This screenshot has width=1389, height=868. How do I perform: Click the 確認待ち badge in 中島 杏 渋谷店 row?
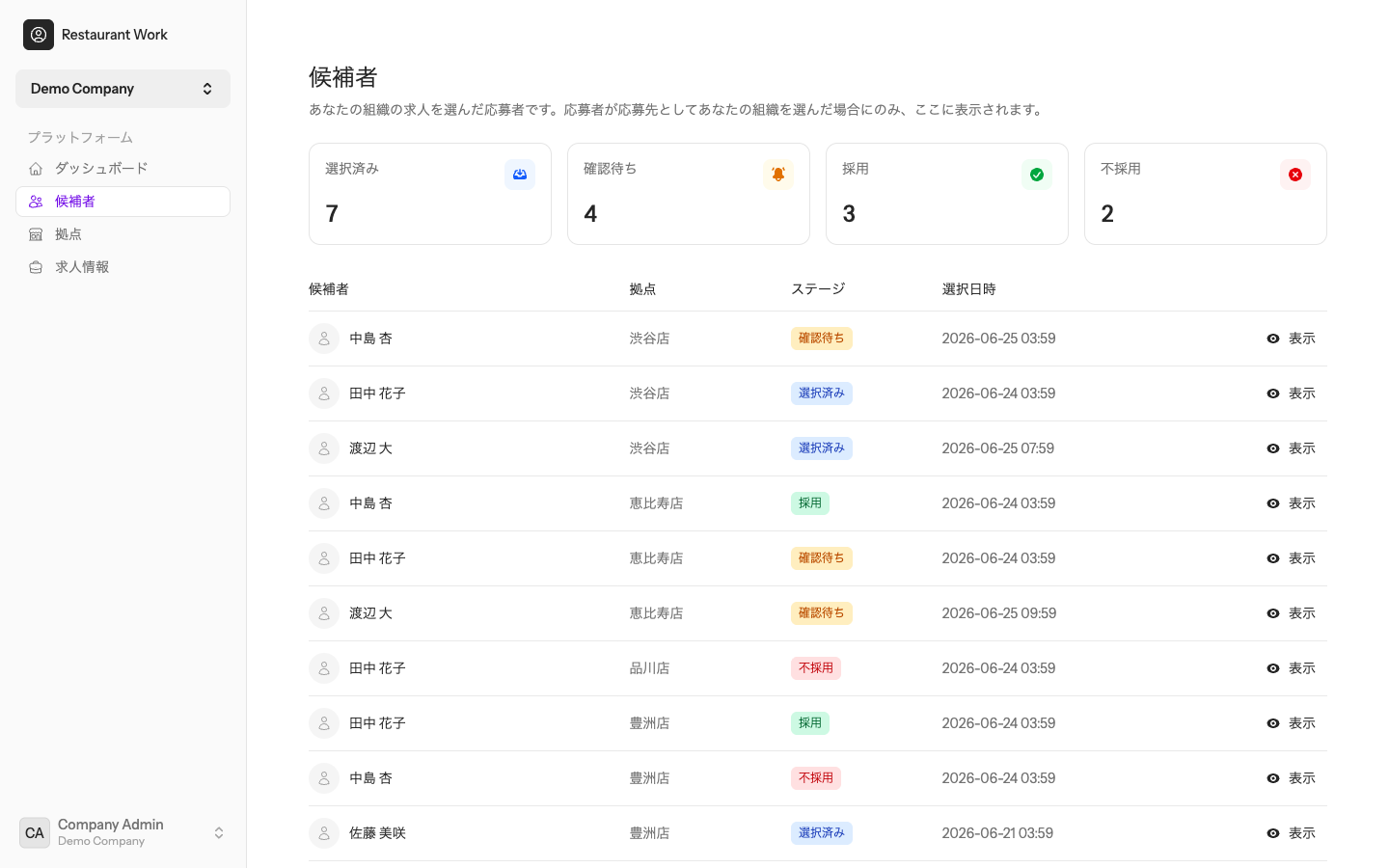click(x=822, y=339)
